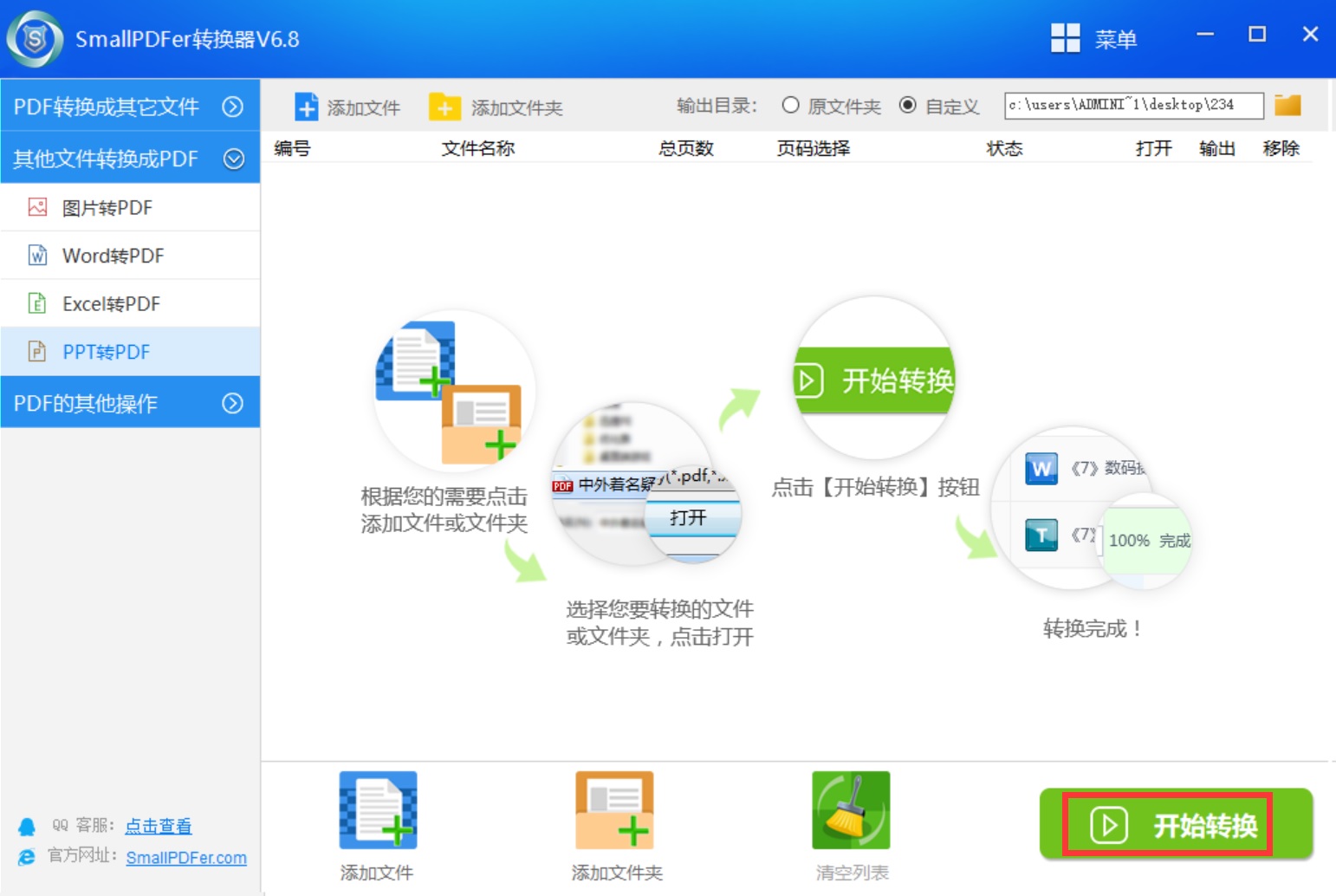
Task: Maximize the SmallPDFer window
Action: [1257, 34]
